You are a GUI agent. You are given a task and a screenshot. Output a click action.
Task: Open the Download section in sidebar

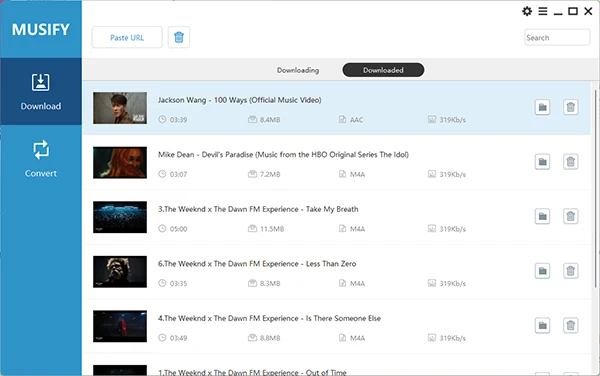(x=41, y=91)
